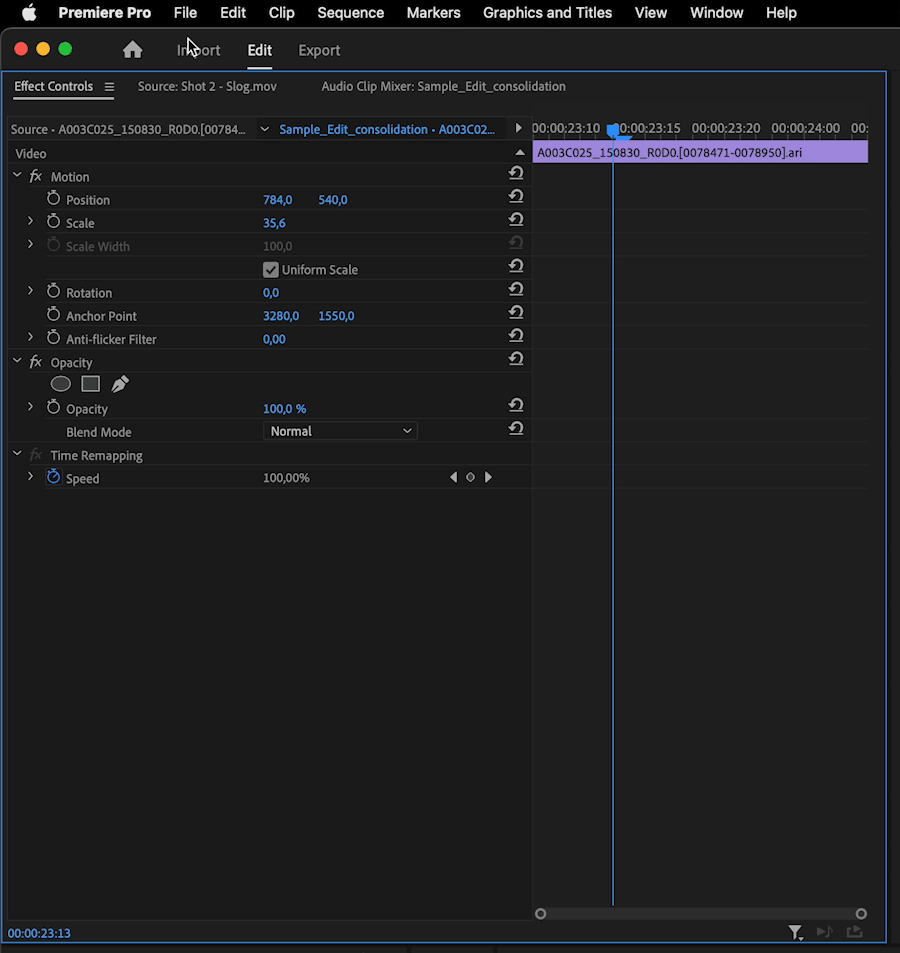The image size is (900, 953).
Task: Reset the Rotation parameter
Action: 516,289
